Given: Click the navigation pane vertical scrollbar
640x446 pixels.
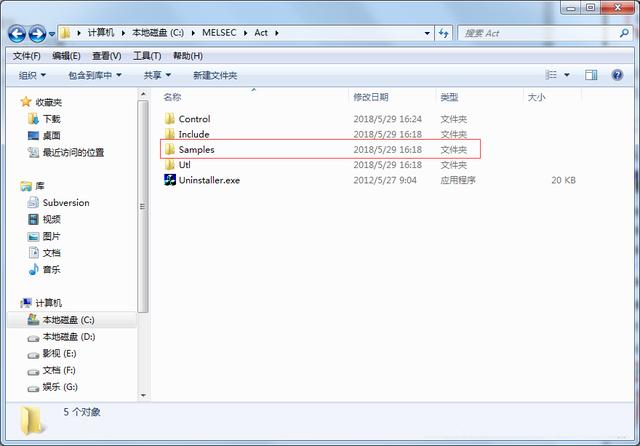Looking at the screenshot, I should click(144, 200).
